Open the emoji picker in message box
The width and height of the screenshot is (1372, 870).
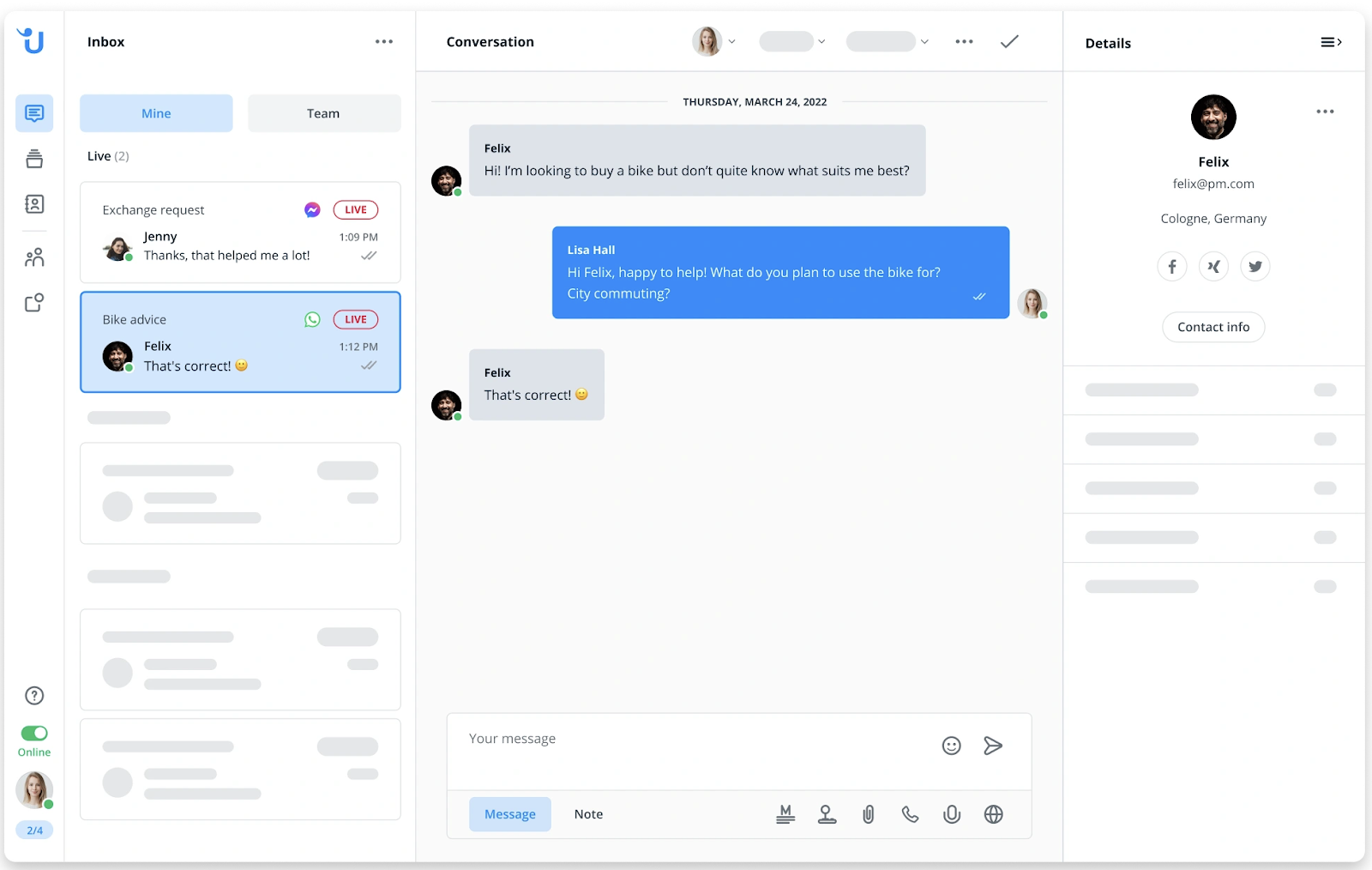pyautogui.click(x=951, y=746)
